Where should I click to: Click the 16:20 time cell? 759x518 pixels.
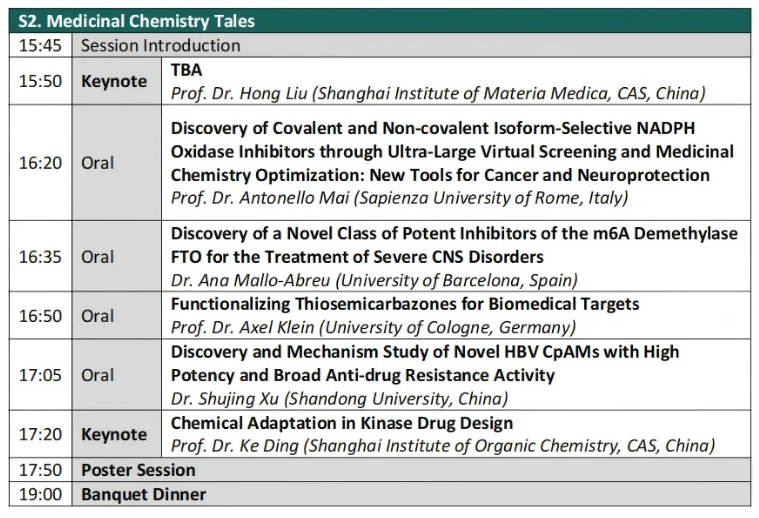40,163
